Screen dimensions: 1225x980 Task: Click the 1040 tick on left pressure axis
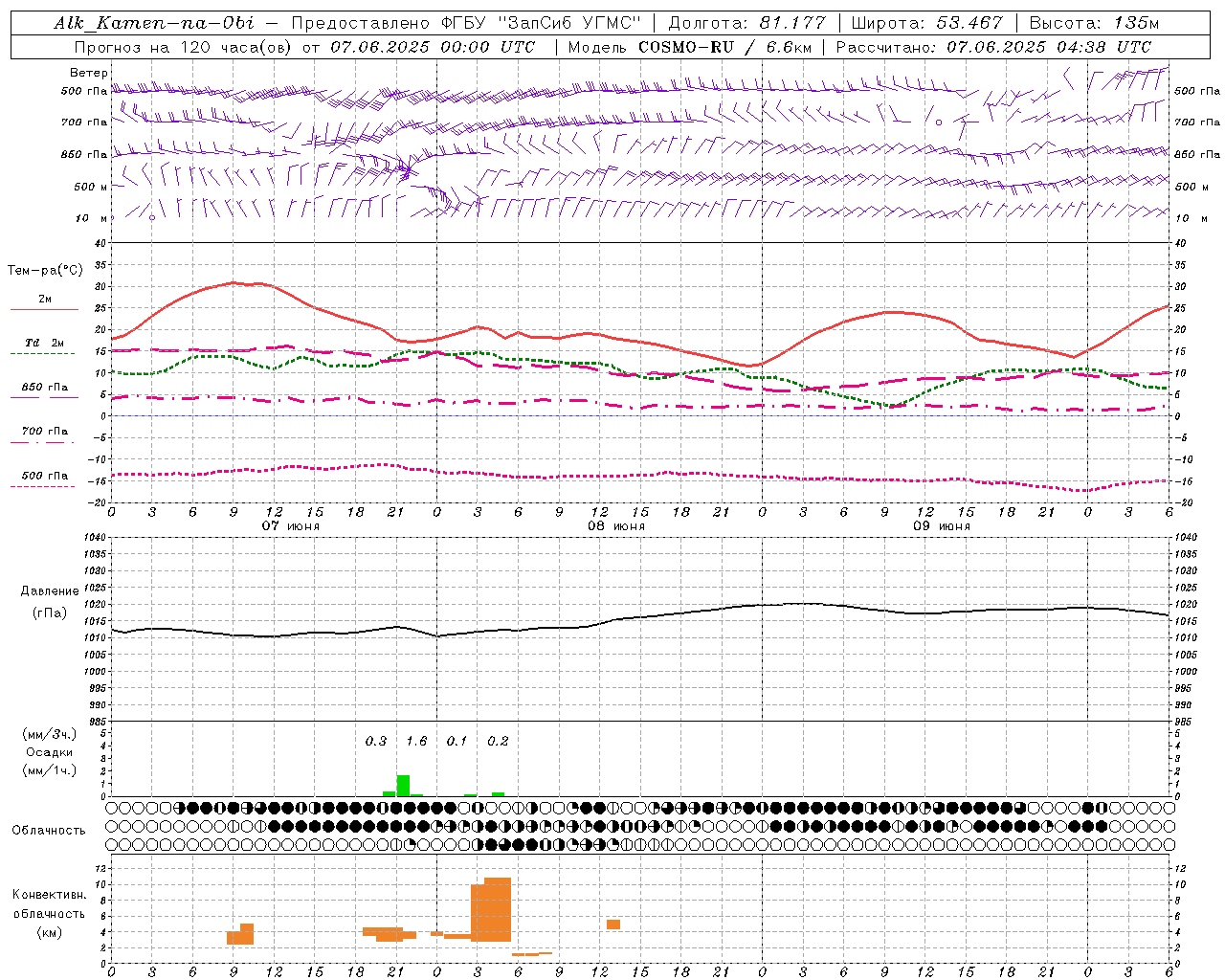(94, 538)
